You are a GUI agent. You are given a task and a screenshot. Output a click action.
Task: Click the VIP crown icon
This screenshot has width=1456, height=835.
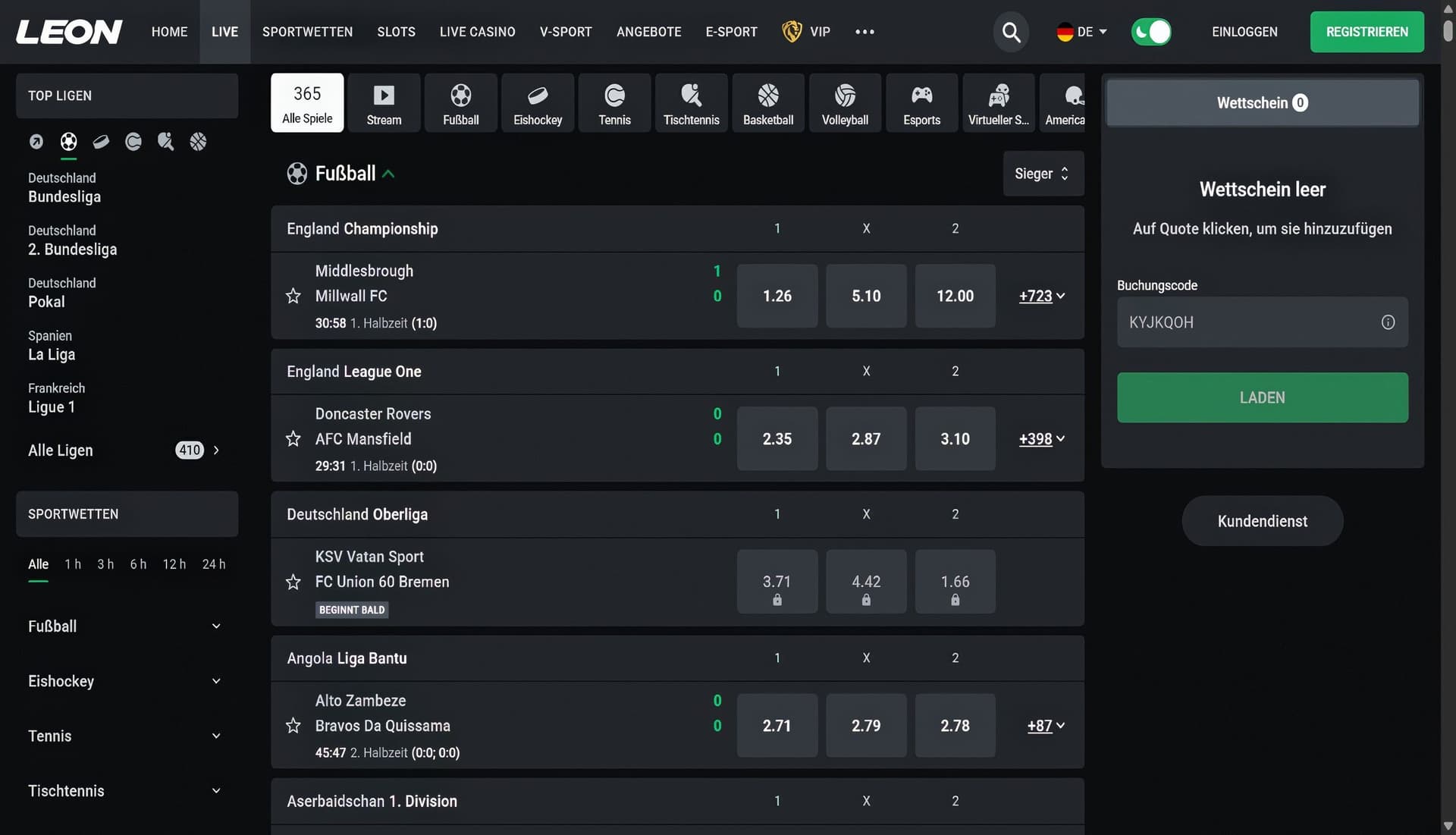[x=791, y=32]
